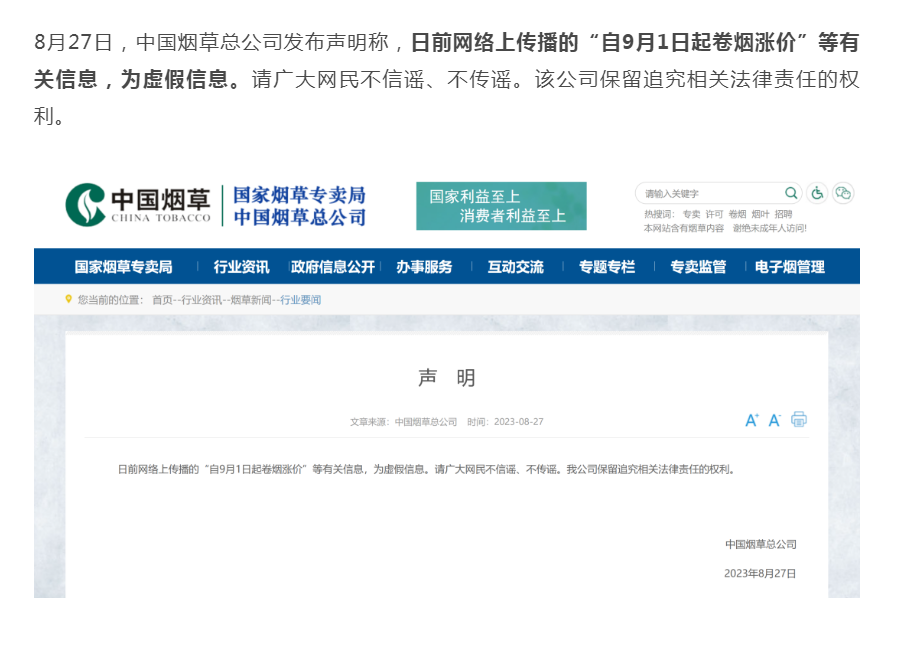Open 专卖监管 in navigation bar
The image size is (920, 654).
click(x=698, y=267)
